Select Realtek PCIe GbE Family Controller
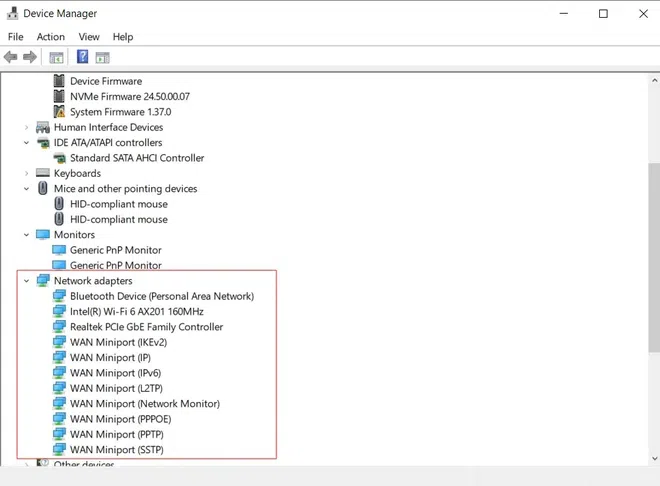 [146, 327]
